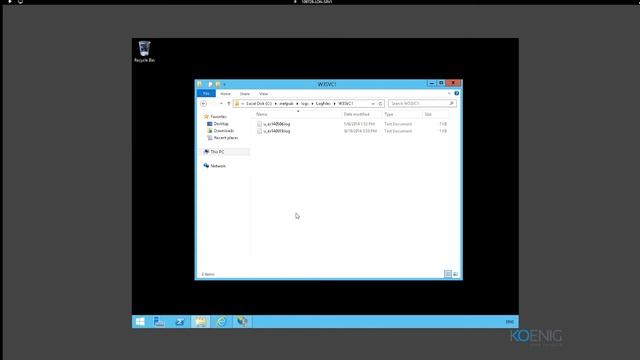Navigate to logs in the breadcrumb path
Image resolution: width=640 pixels, height=360 pixels.
304,104
